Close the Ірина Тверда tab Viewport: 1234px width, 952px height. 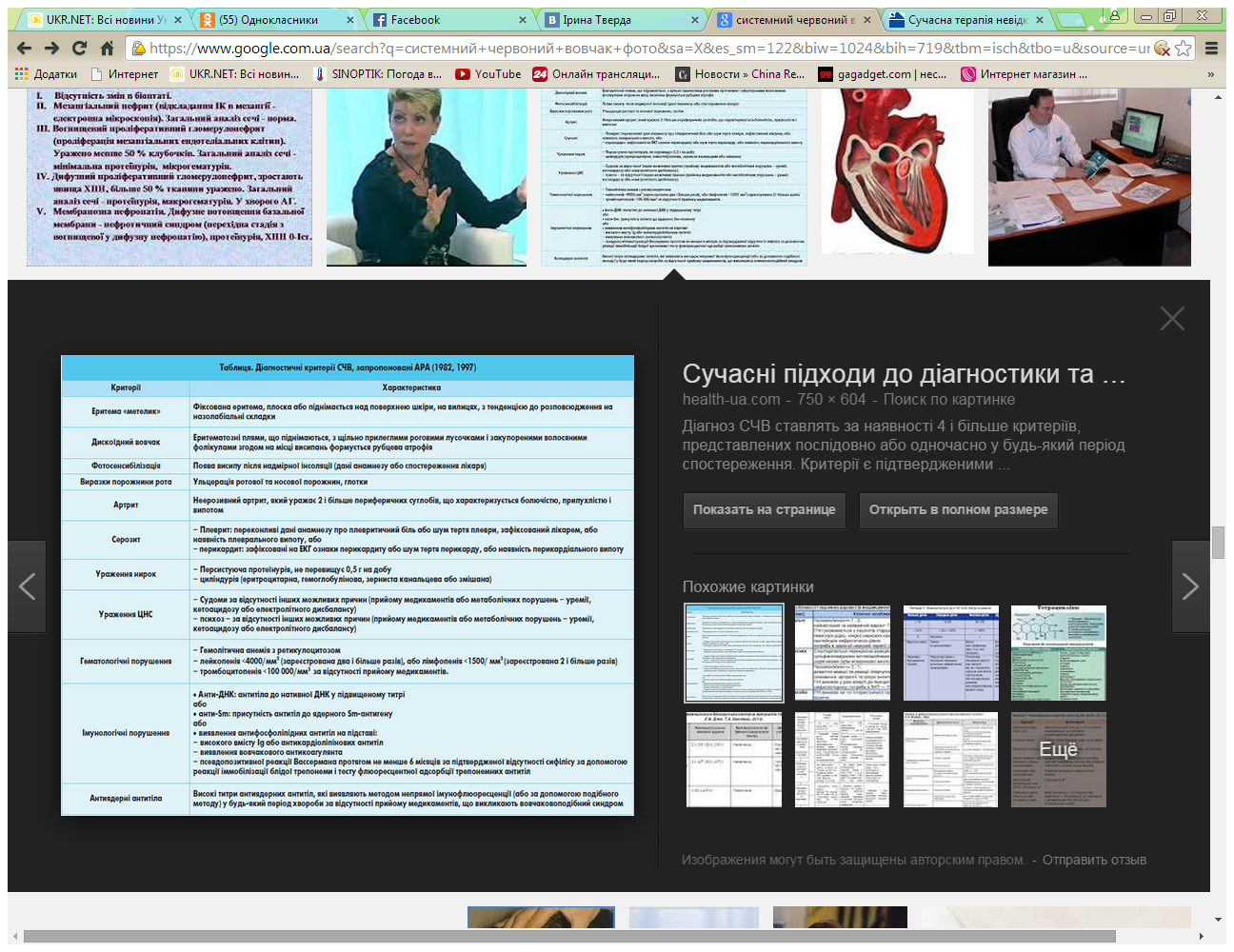[x=695, y=20]
